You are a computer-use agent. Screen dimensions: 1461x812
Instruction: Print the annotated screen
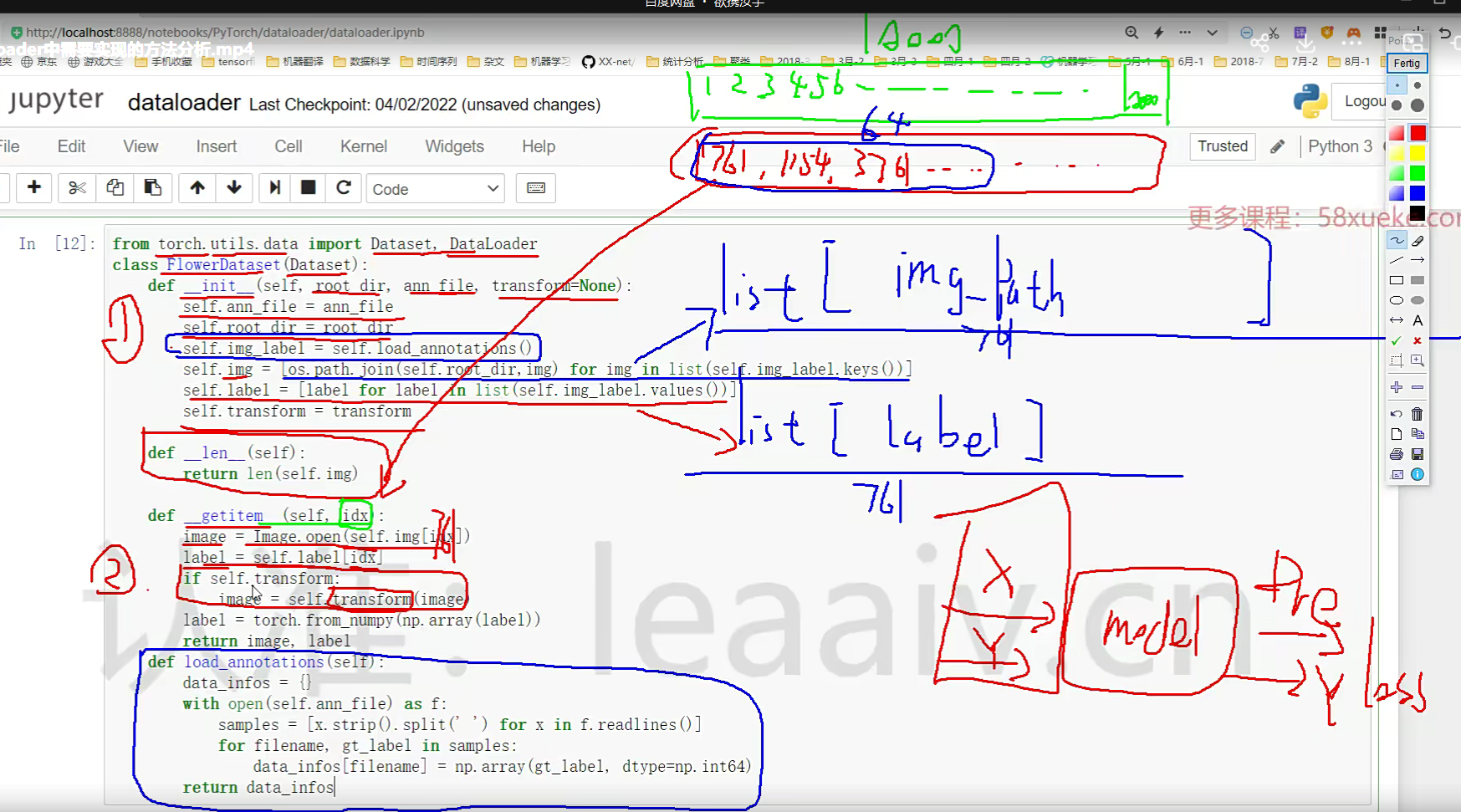tap(1397, 454)
